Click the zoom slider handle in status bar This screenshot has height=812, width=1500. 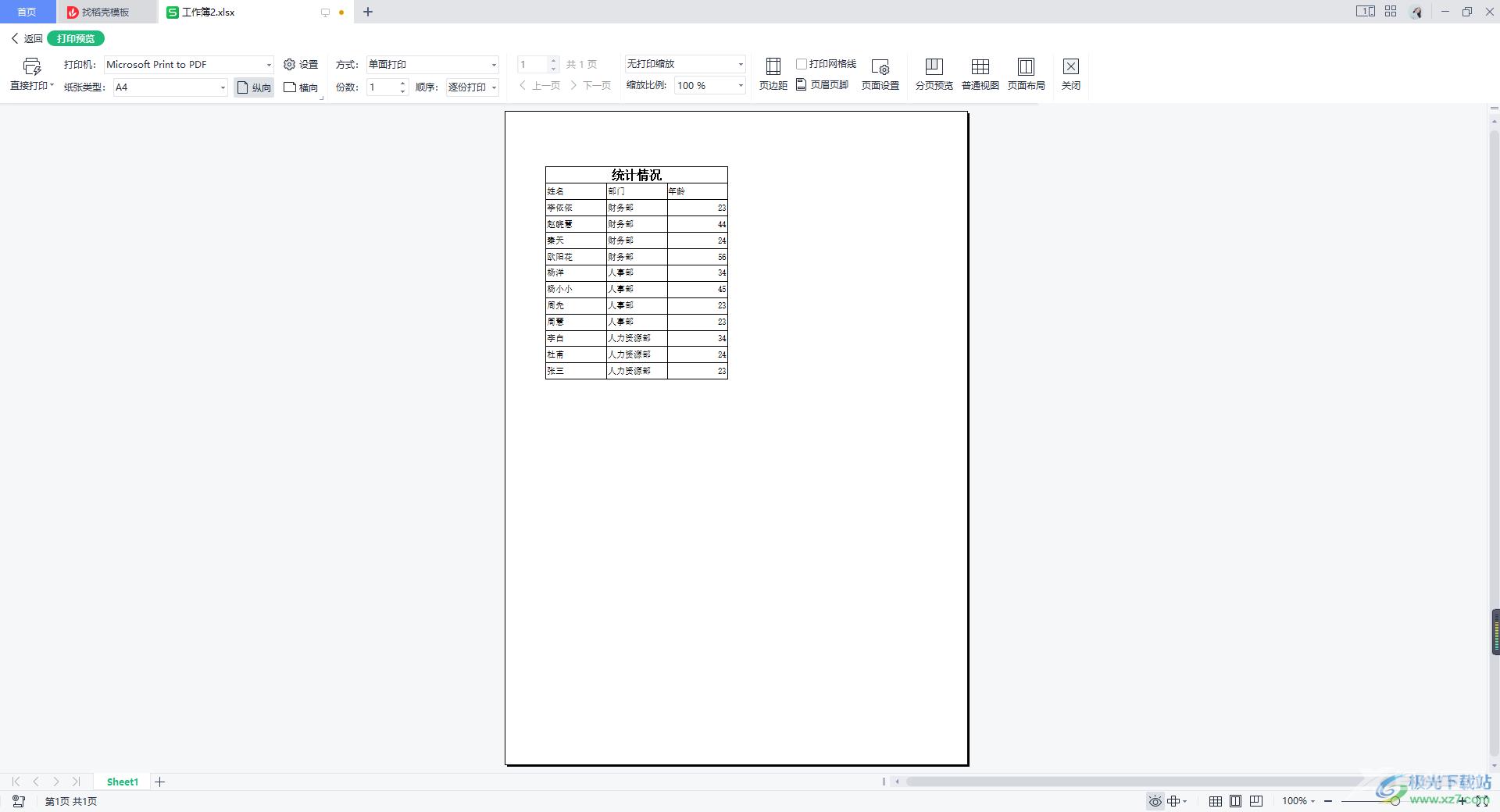tap(1395, 801)
